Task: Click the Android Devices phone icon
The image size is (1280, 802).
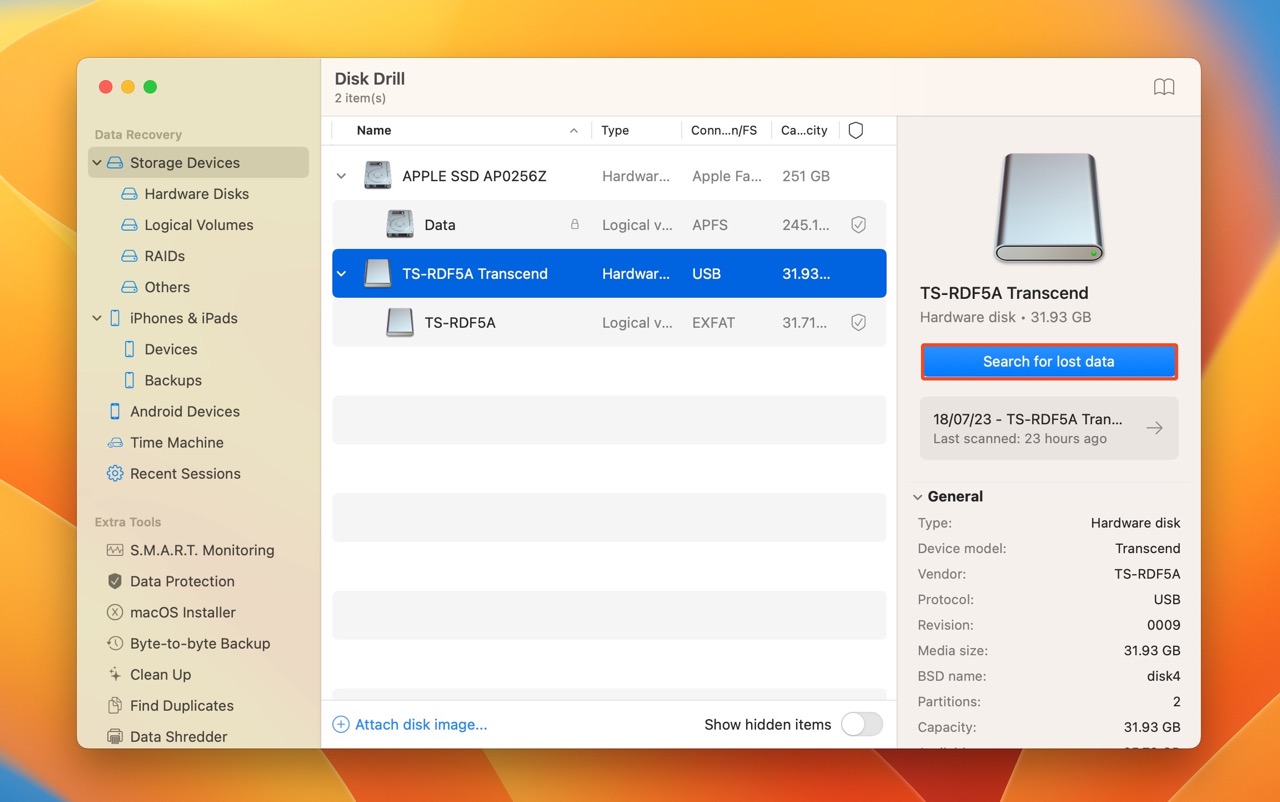Action: click(x=115, y=411)
